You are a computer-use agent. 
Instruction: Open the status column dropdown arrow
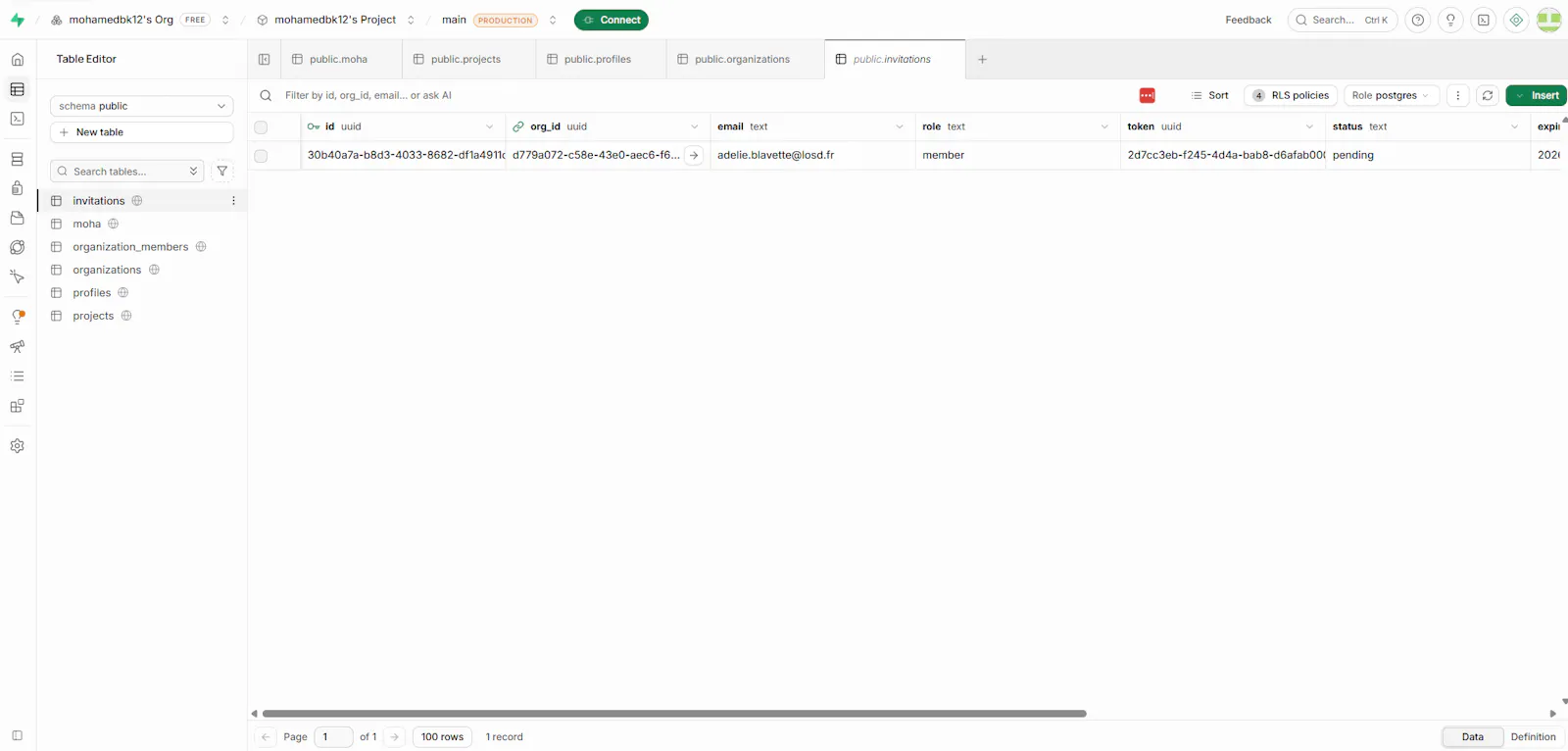1514,126
